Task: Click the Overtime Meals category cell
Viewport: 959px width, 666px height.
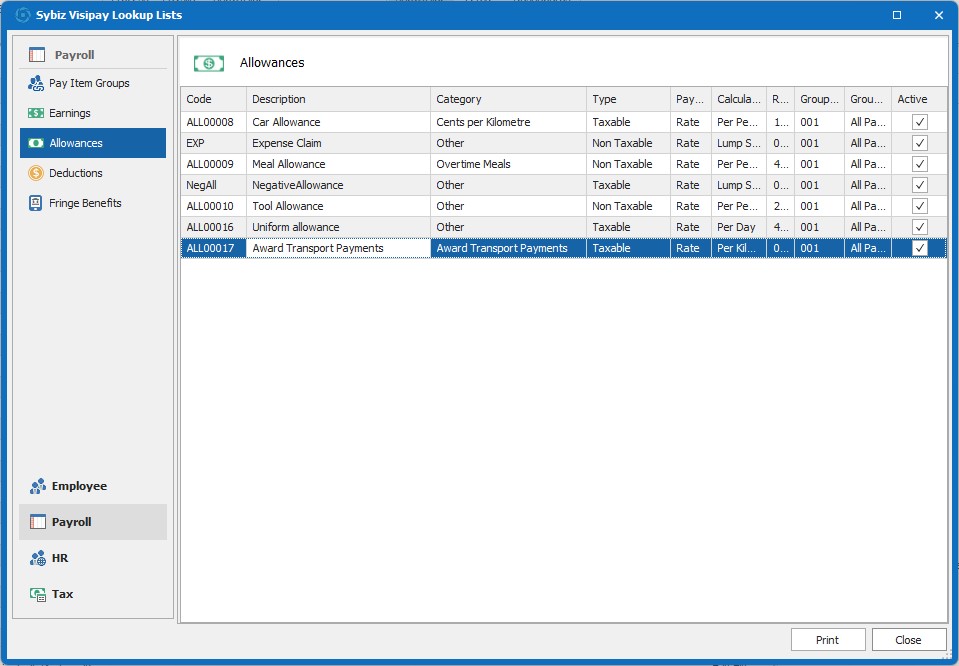Action: 508,164
